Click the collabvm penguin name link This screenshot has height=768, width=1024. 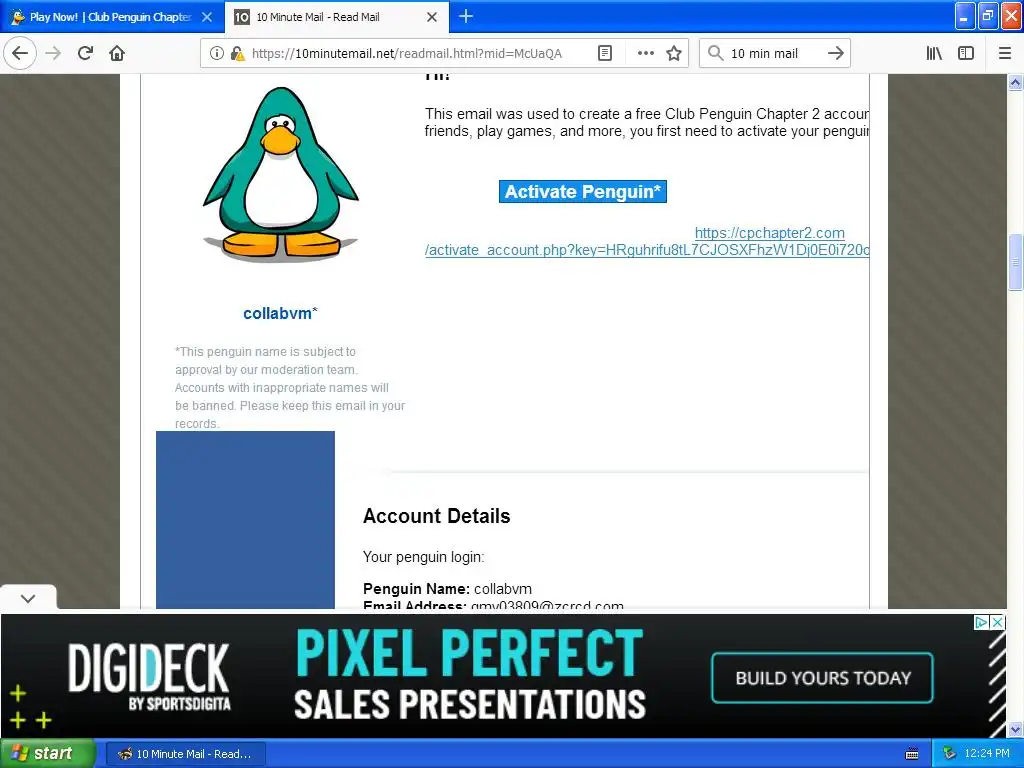[280, 313]
